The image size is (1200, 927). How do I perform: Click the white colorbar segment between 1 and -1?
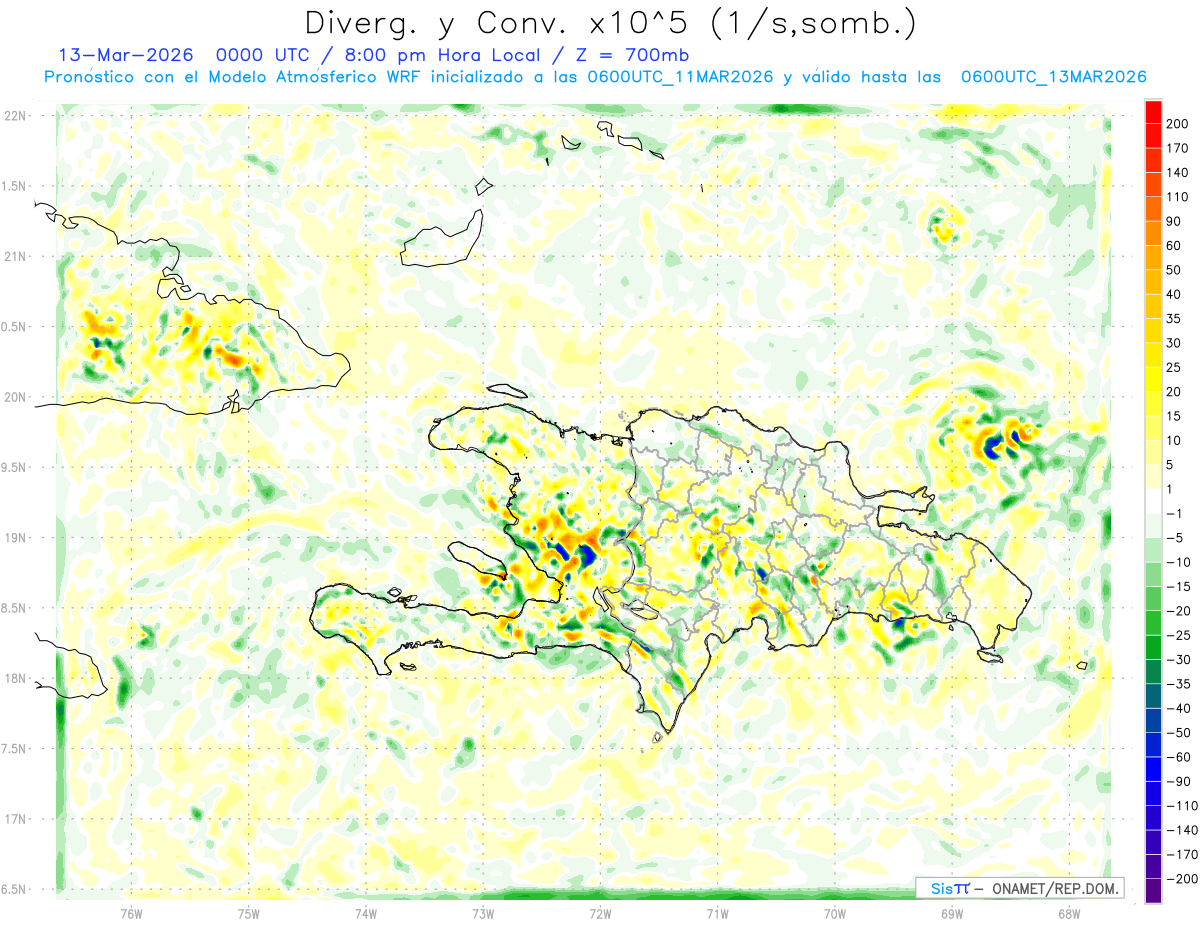(x=1153, y=501)
